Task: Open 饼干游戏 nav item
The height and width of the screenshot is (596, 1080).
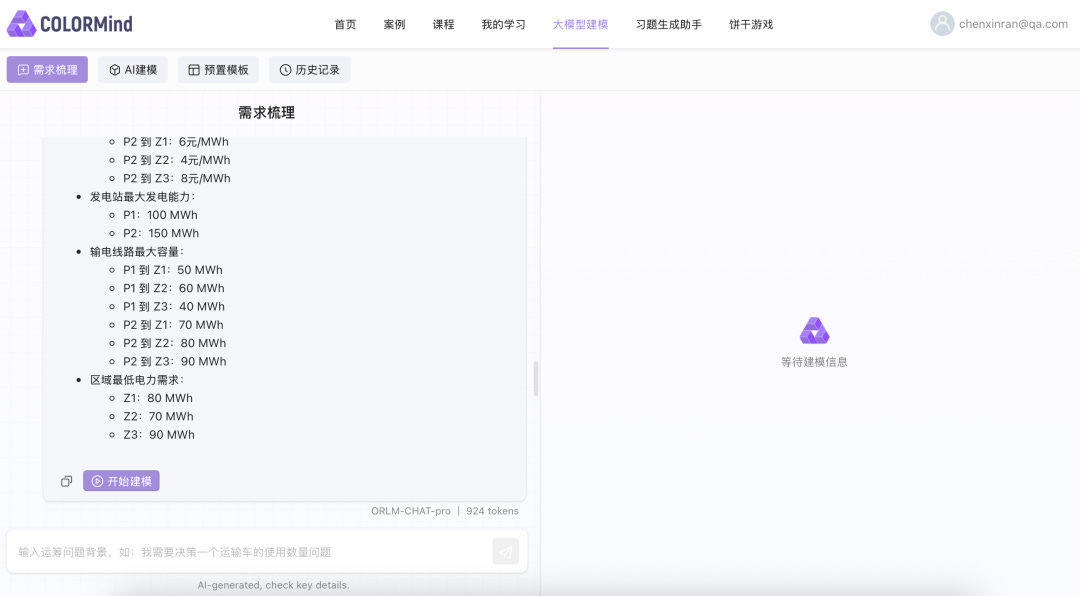Action: pos(751,24)
